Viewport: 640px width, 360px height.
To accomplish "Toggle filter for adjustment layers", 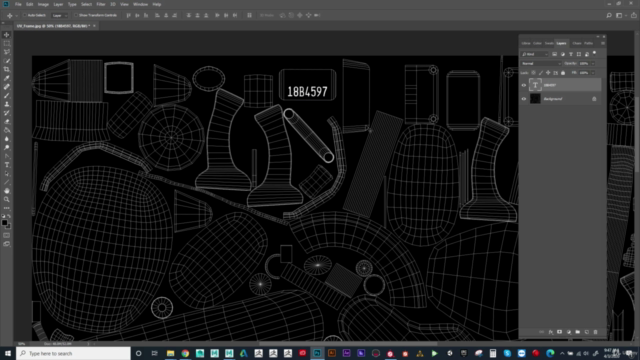I will tap(563, 54).
